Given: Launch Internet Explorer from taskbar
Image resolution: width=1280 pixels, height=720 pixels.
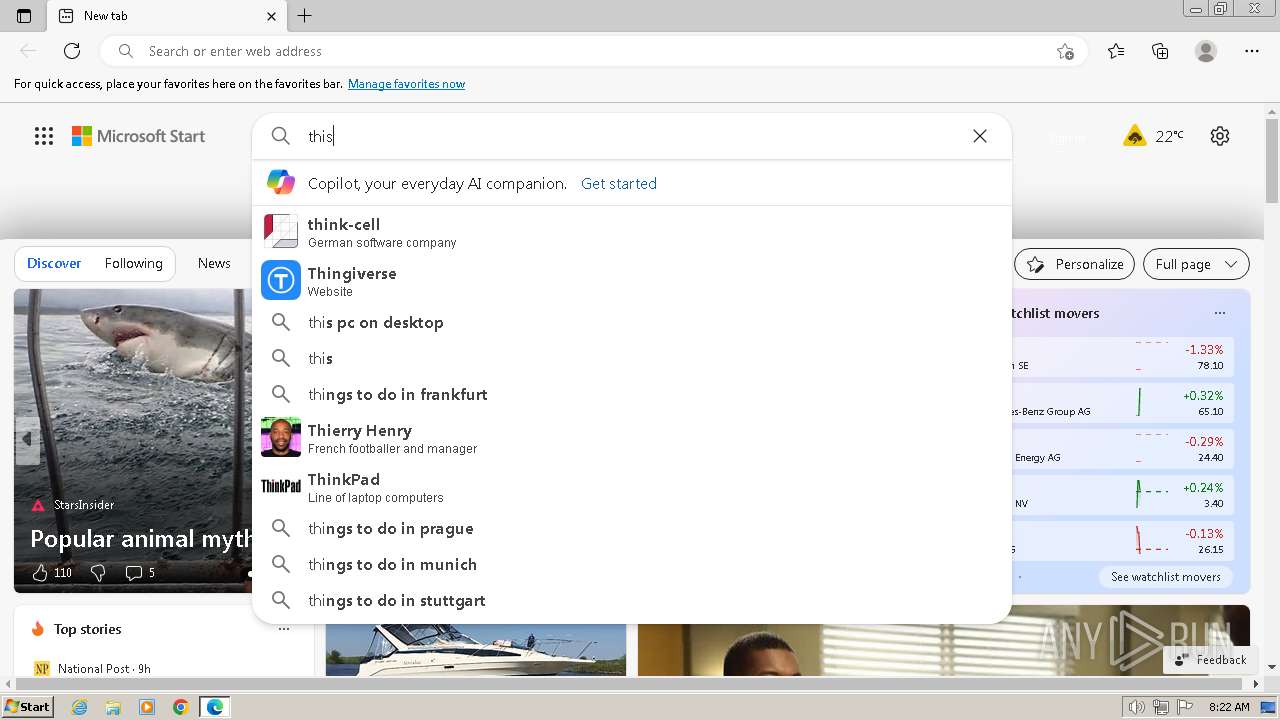Looking at the screenshot, I should click(x=79, y=707).
